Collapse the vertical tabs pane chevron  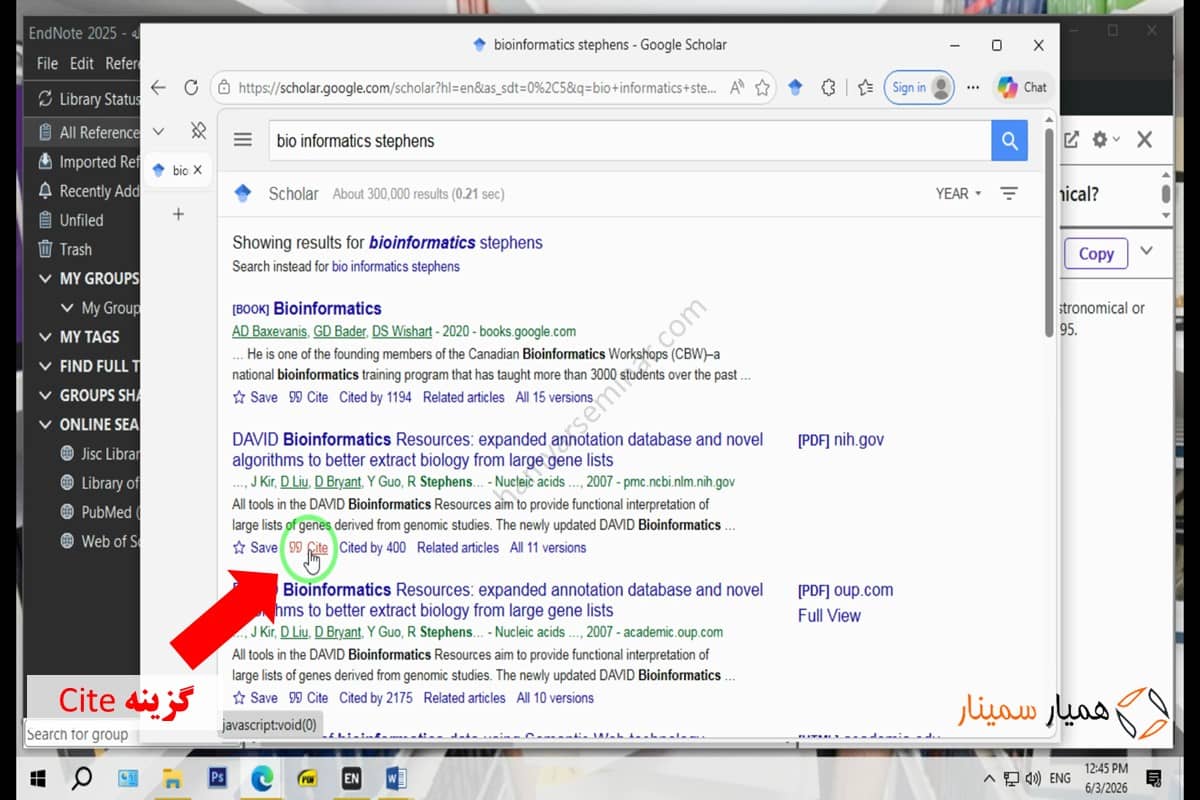tap(158, 131)
